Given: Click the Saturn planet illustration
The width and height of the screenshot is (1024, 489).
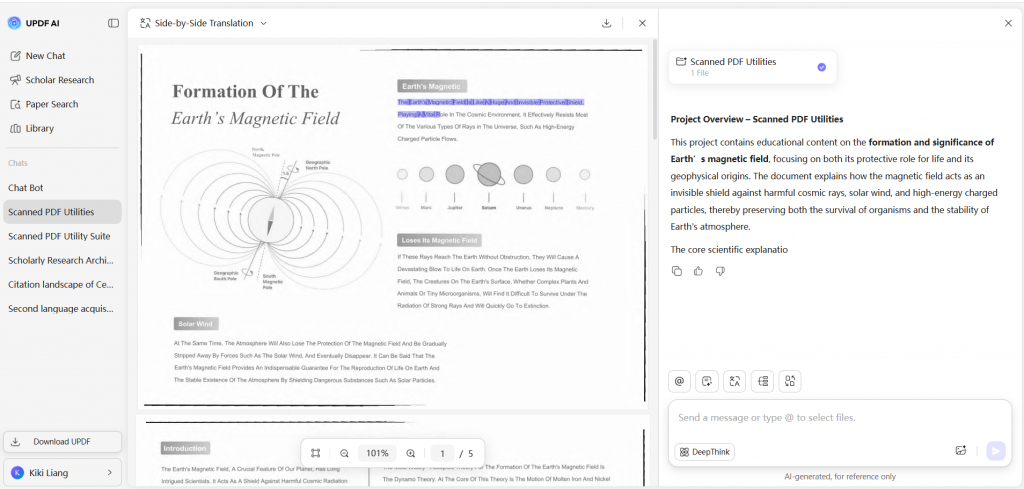Looking at the screenshot, I should coord(489,174).
